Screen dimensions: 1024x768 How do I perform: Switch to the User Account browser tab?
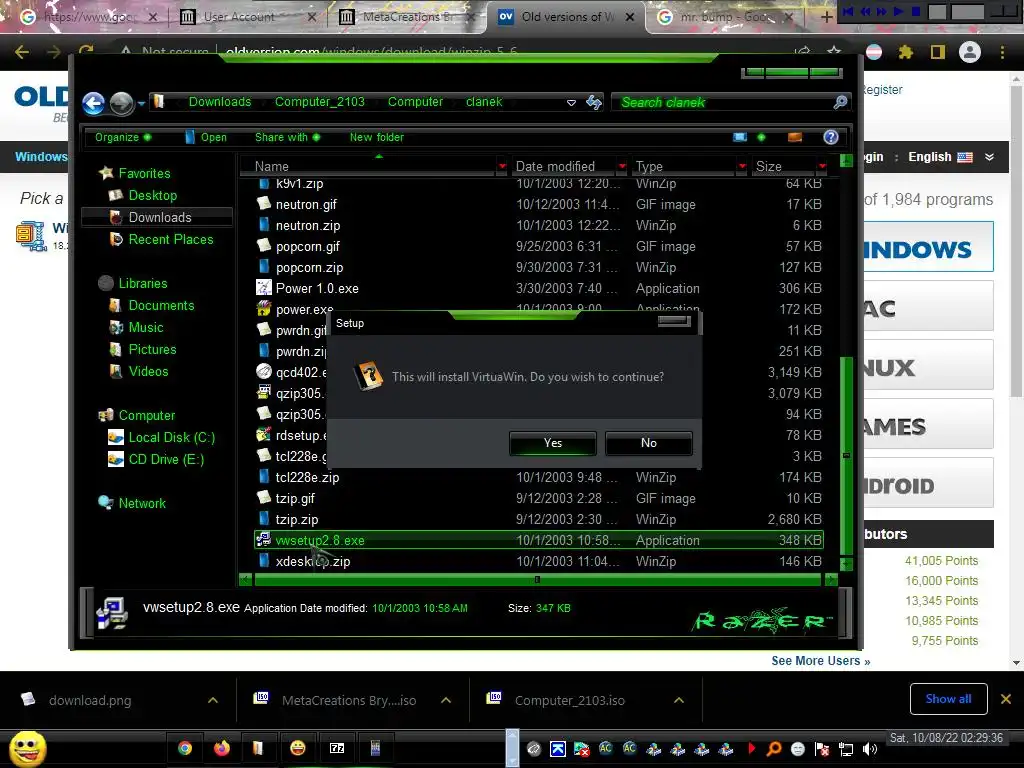tap(239, 17)
